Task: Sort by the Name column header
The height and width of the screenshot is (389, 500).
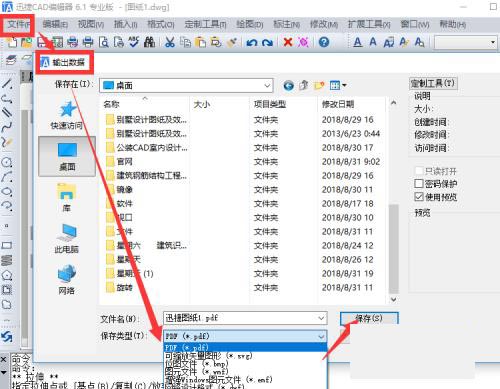Action: pyautogui.click(x=144, y=104)
